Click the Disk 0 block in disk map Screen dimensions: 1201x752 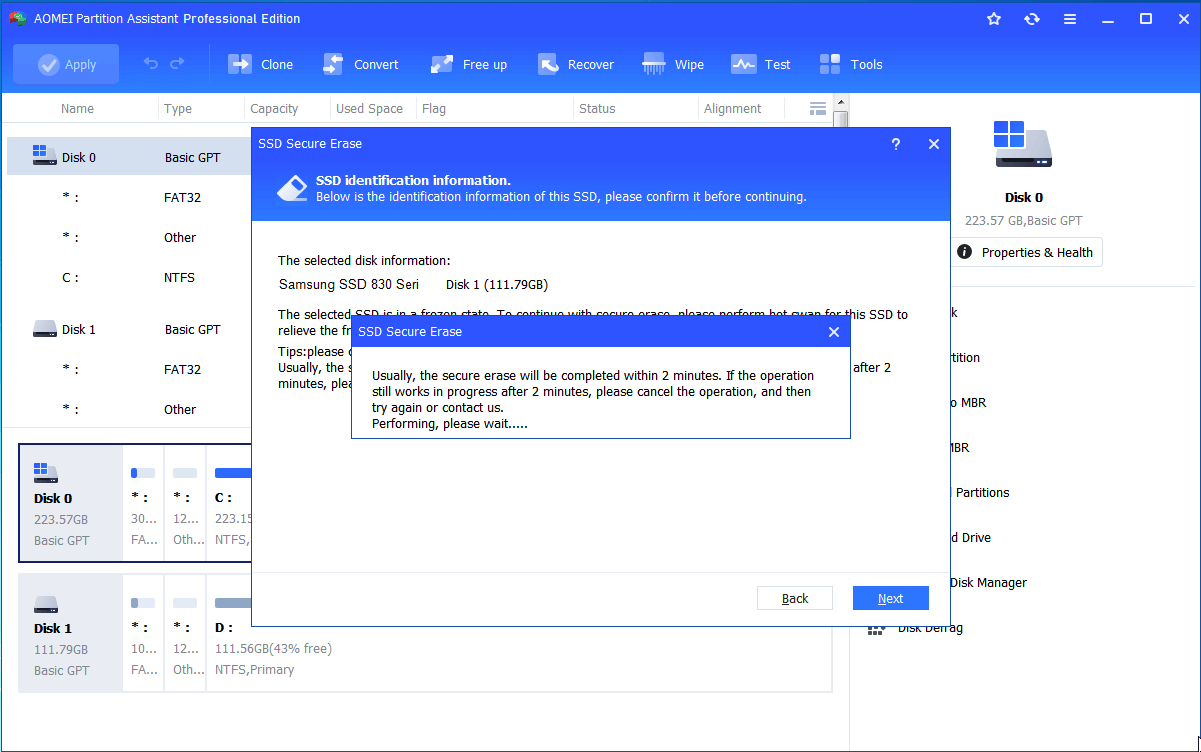tap(70, 503)
